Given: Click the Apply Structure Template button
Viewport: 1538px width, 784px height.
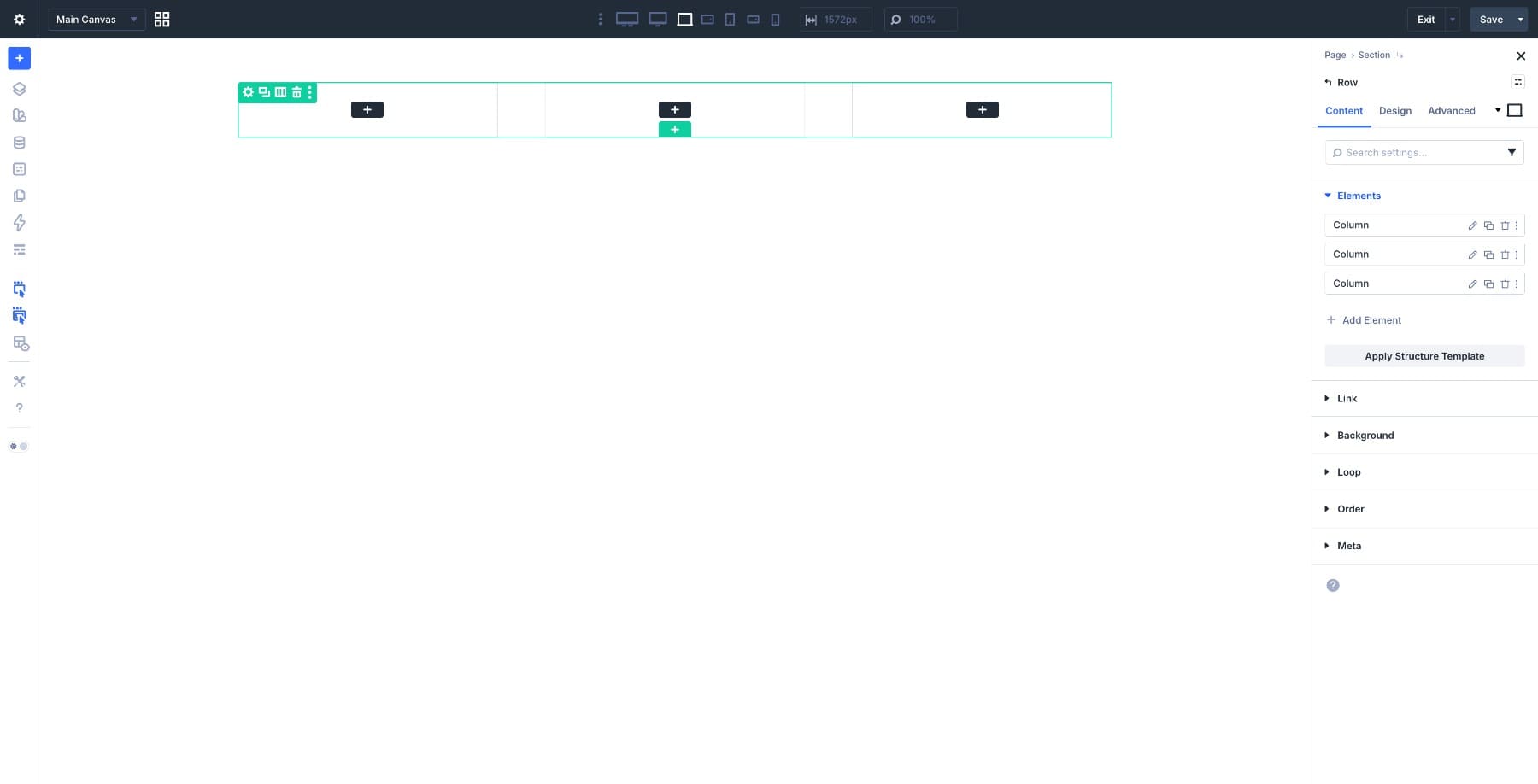Looking at the screenshot, I should point(1424,356).
